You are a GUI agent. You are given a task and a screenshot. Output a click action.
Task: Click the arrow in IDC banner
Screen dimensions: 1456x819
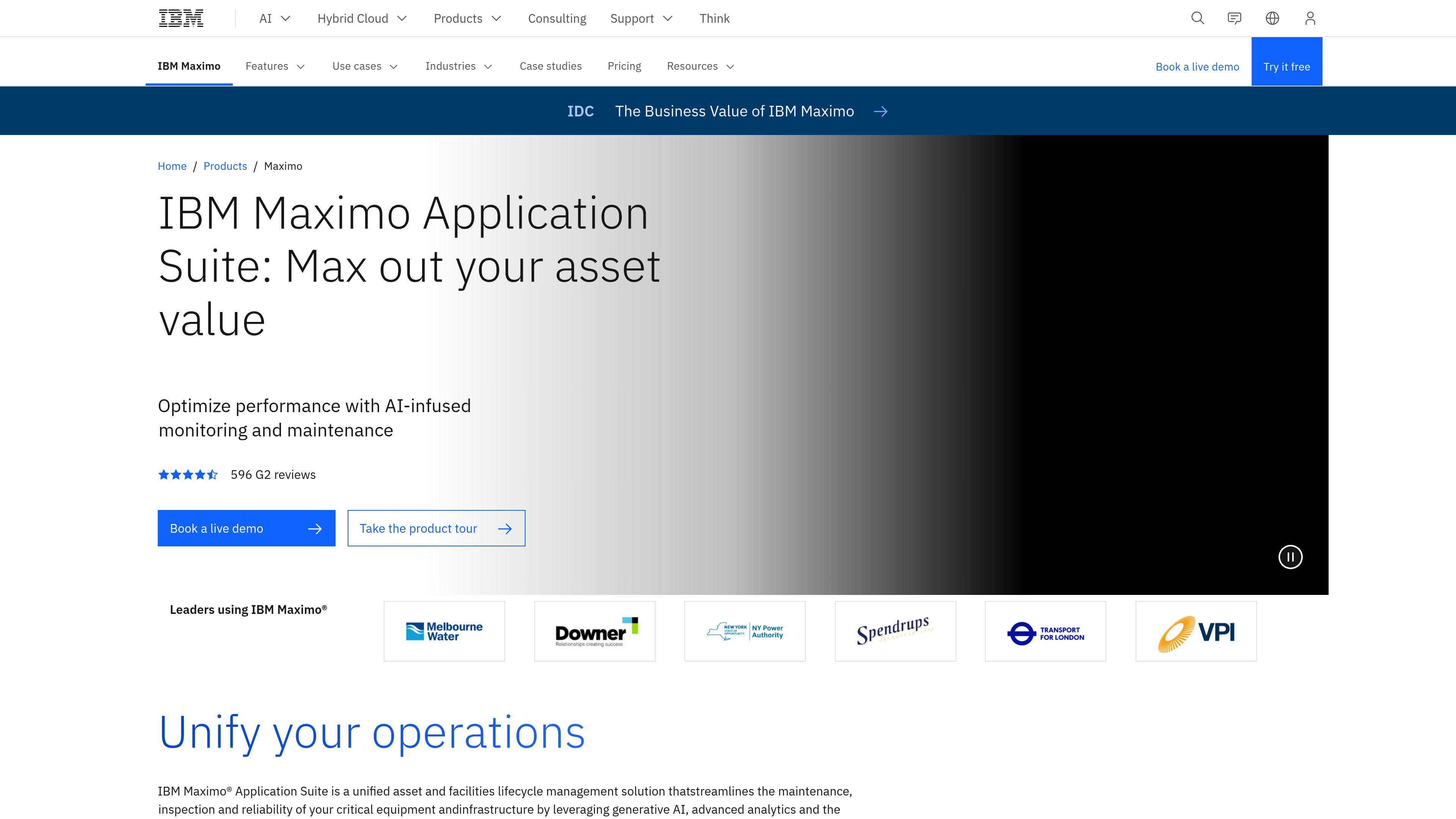[880, 111]
